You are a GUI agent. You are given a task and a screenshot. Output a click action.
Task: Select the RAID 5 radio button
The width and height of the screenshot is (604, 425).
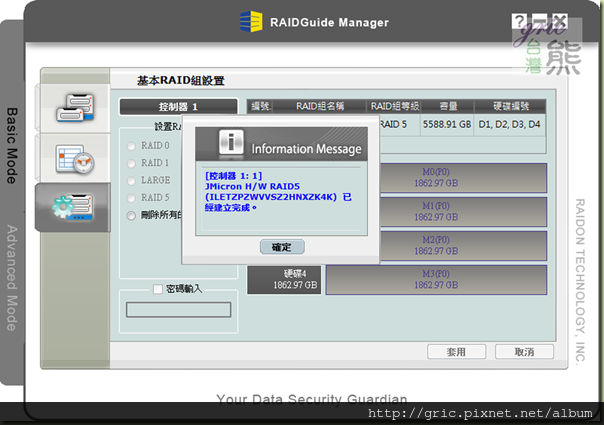coord(131,198)
